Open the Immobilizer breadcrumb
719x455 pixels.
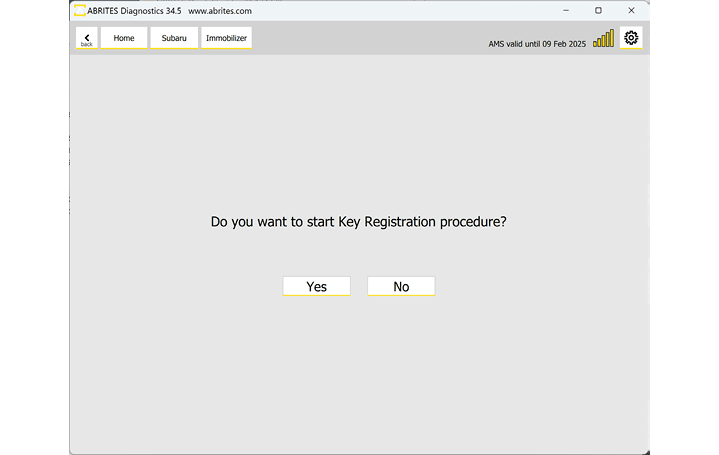click(x=226, y=38)
